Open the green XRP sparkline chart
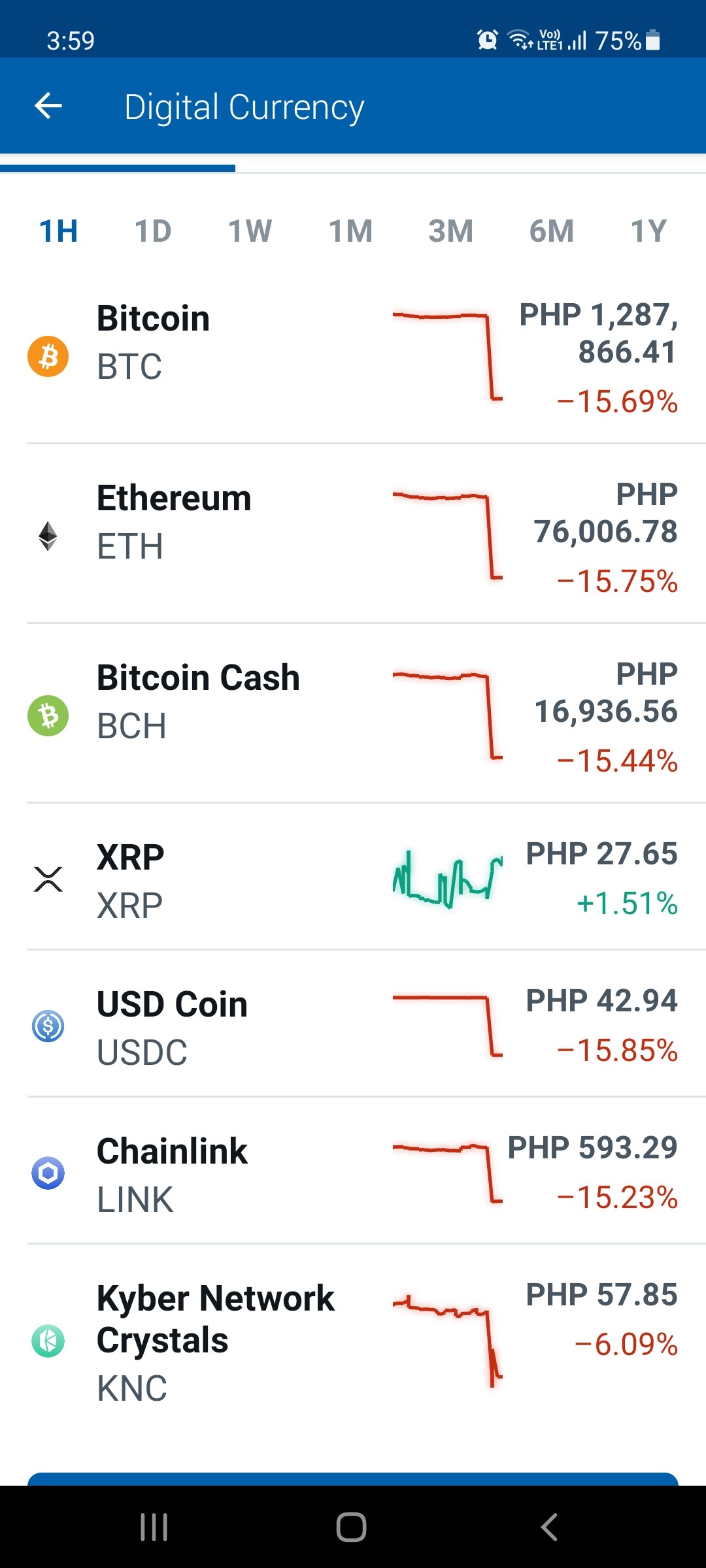The width and height of the screenshot is (706, 1568). click(448, 879)
